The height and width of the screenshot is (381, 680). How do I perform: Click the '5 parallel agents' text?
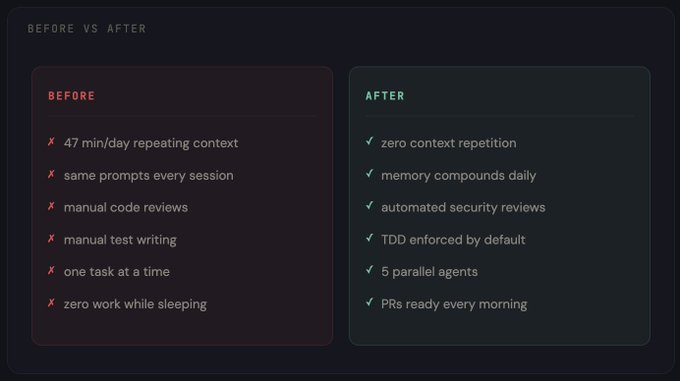[x=429, y=272]
